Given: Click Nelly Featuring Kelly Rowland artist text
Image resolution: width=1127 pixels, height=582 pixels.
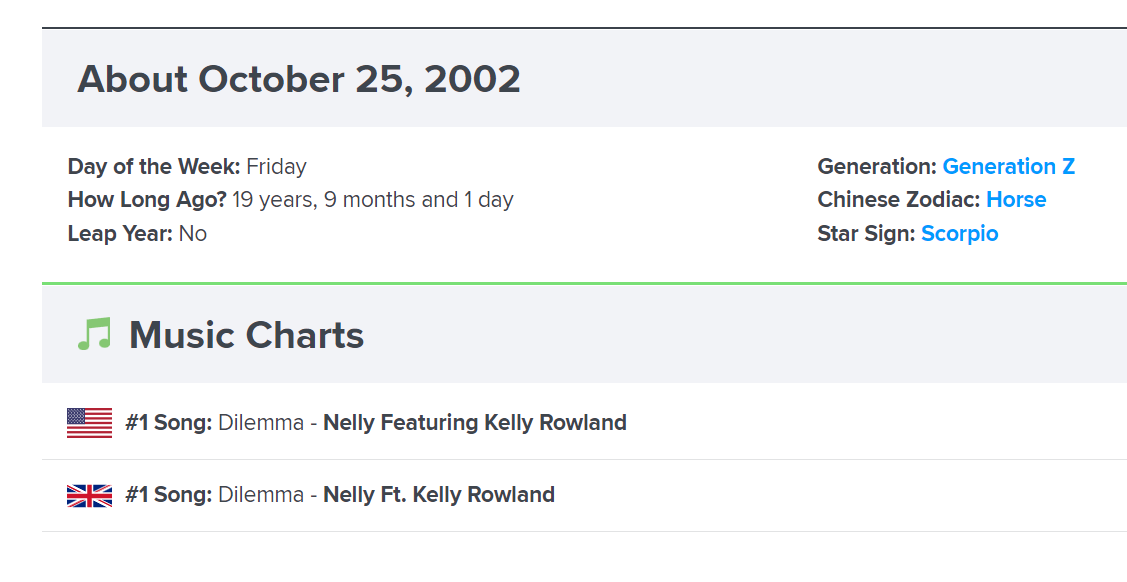Looking at the screenshot, I should click(x=474, y=423).
